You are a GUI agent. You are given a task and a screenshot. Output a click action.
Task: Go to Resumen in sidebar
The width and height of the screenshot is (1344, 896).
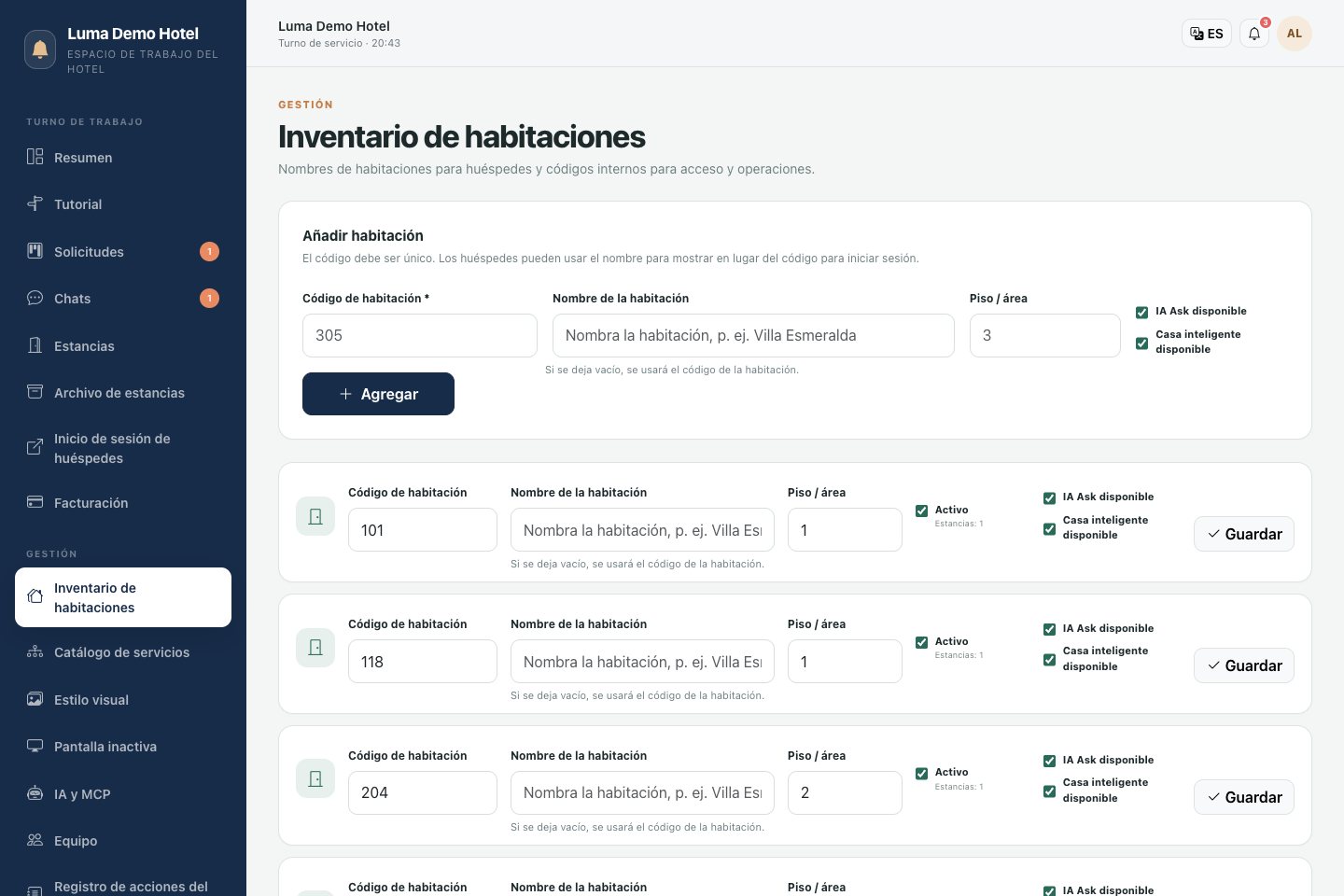(x=123, y=158)
